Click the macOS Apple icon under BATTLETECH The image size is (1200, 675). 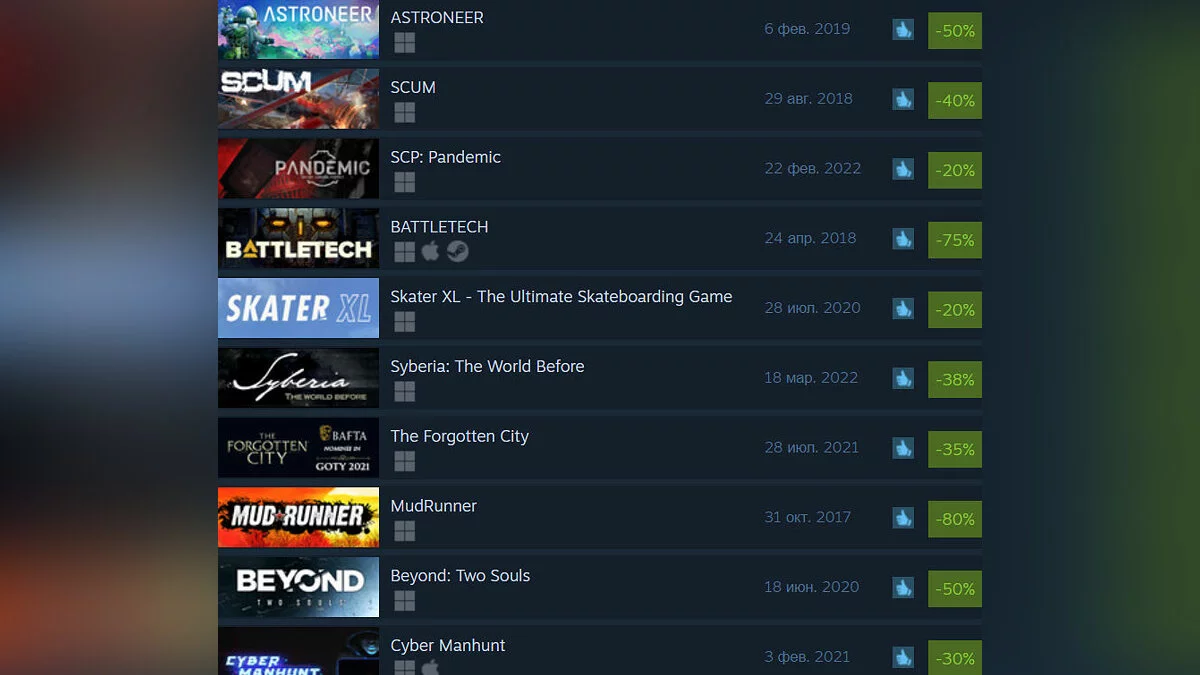click(x=430, y=251)
